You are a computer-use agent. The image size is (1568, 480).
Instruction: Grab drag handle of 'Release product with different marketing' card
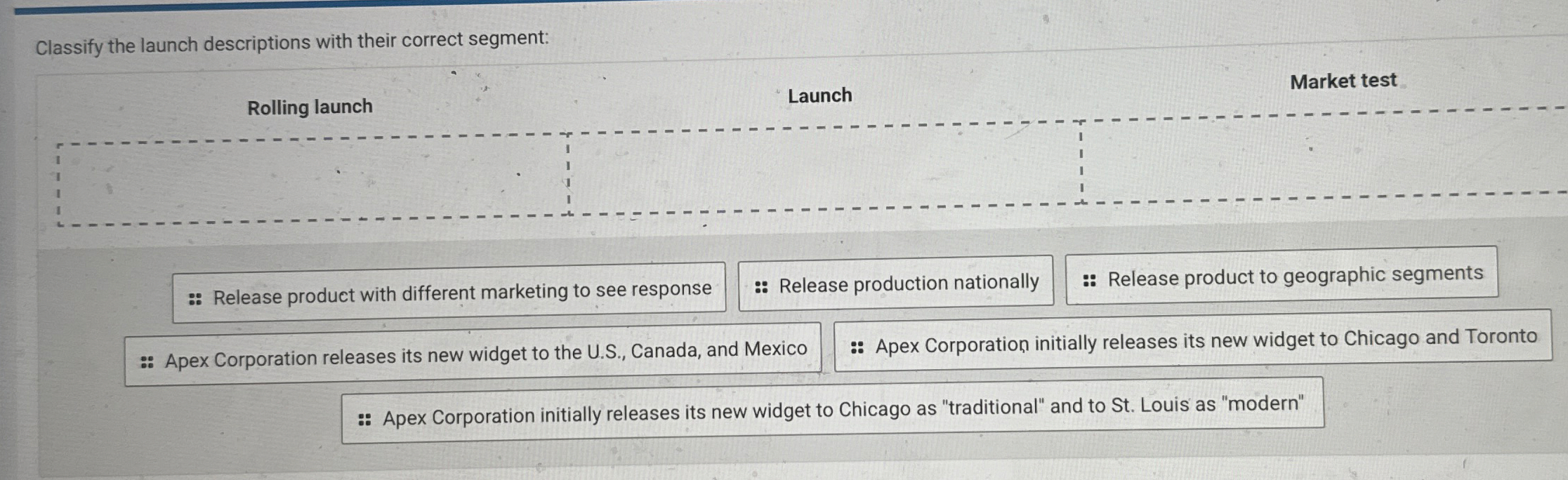(195, 300)
